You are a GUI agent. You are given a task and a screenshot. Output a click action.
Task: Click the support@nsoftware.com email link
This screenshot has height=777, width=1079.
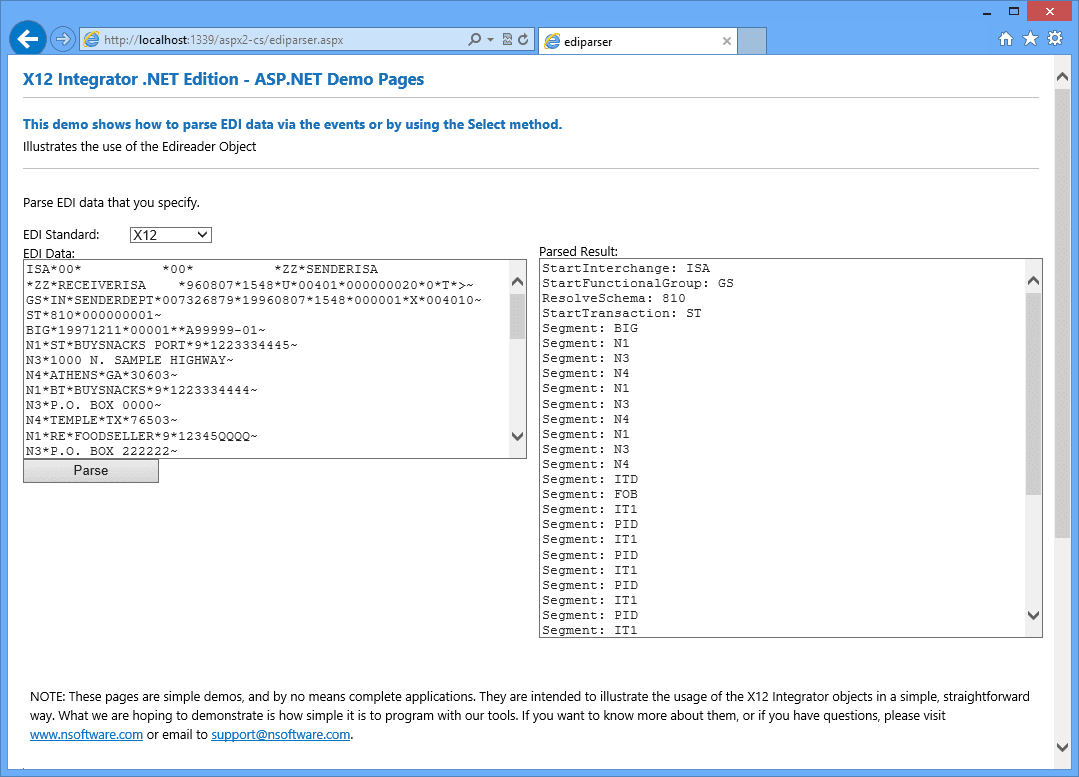point(281,734)
